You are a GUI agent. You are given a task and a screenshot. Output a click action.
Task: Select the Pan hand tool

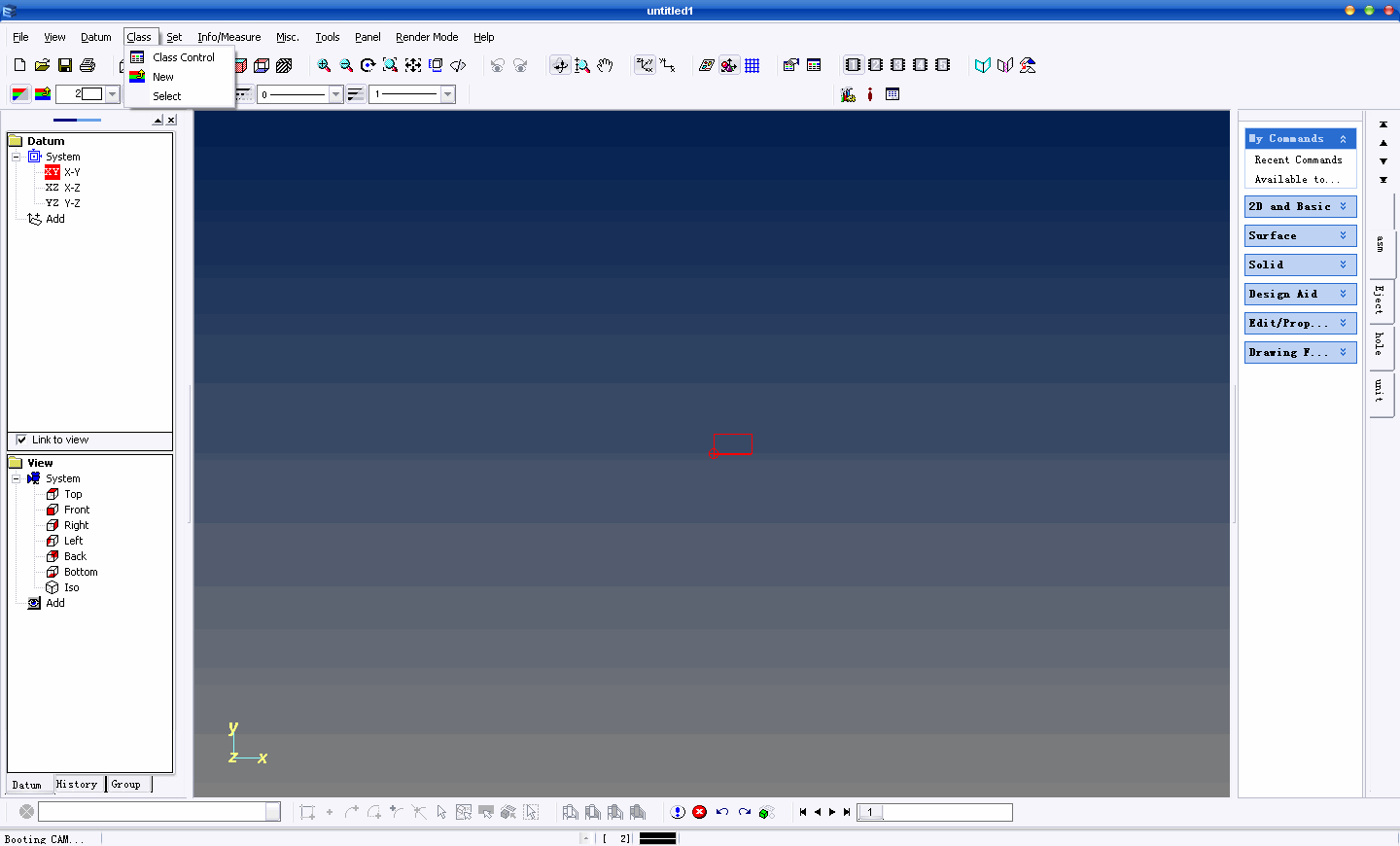click(605, 65)
